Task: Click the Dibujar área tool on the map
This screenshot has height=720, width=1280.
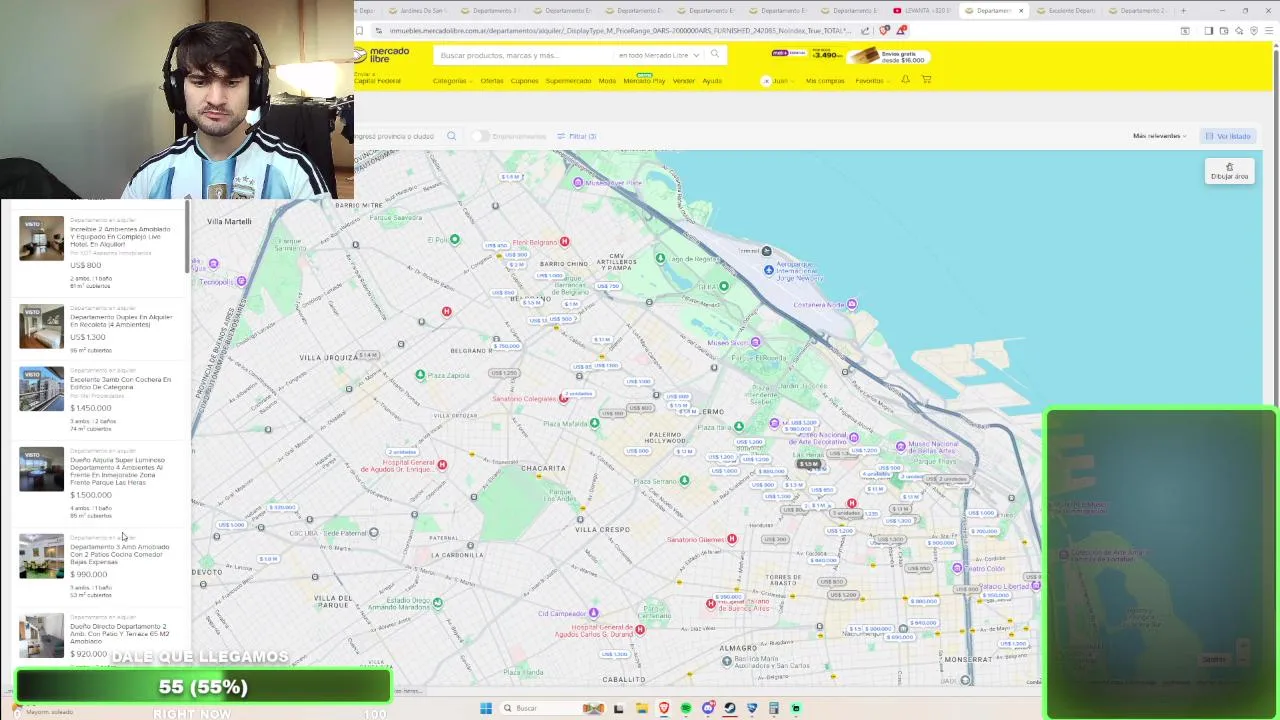Action: pyautogui.click(x=1229, y=171)
